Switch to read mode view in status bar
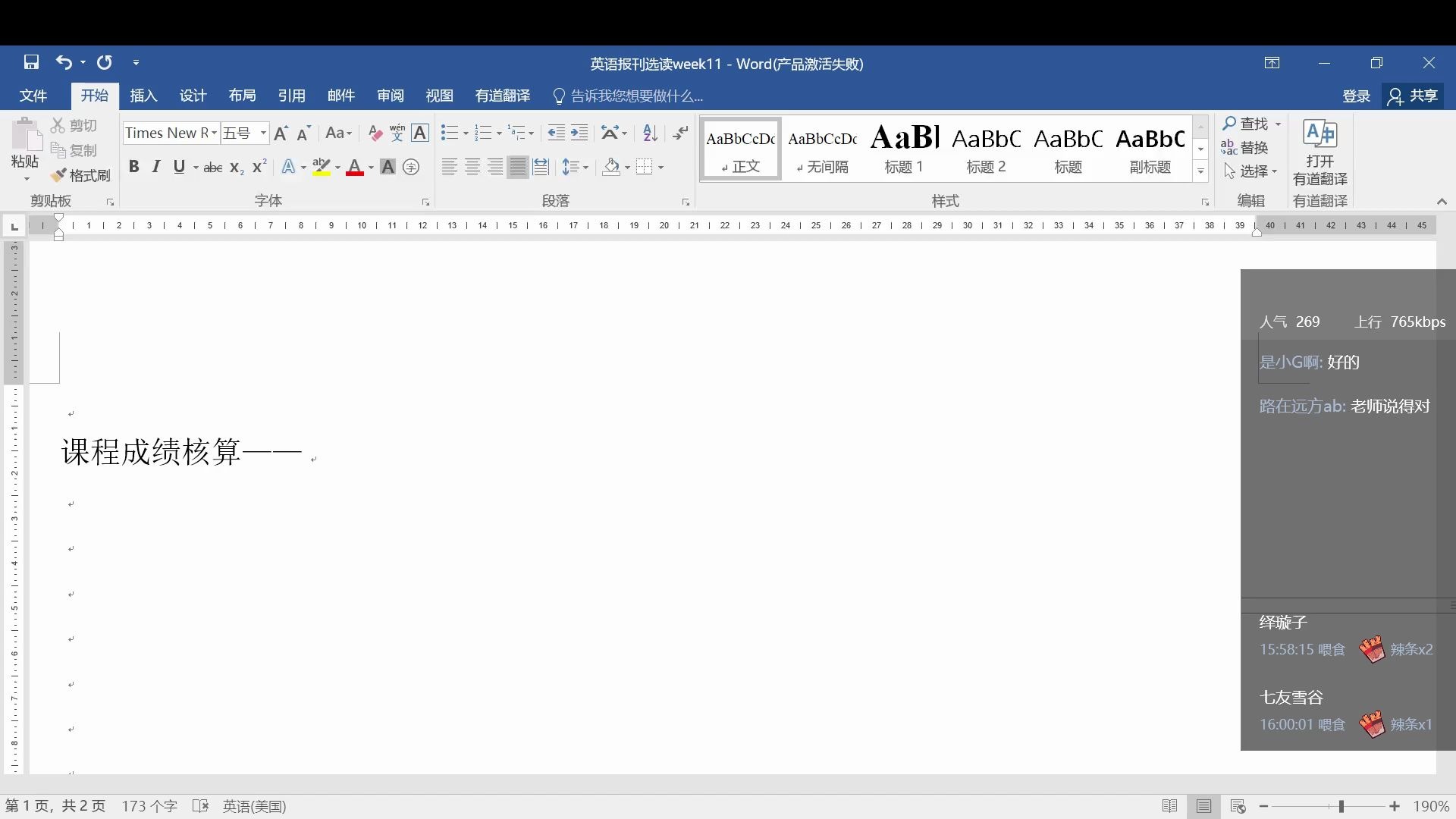Screen dimensions: 1456x819 [1170, 806]
